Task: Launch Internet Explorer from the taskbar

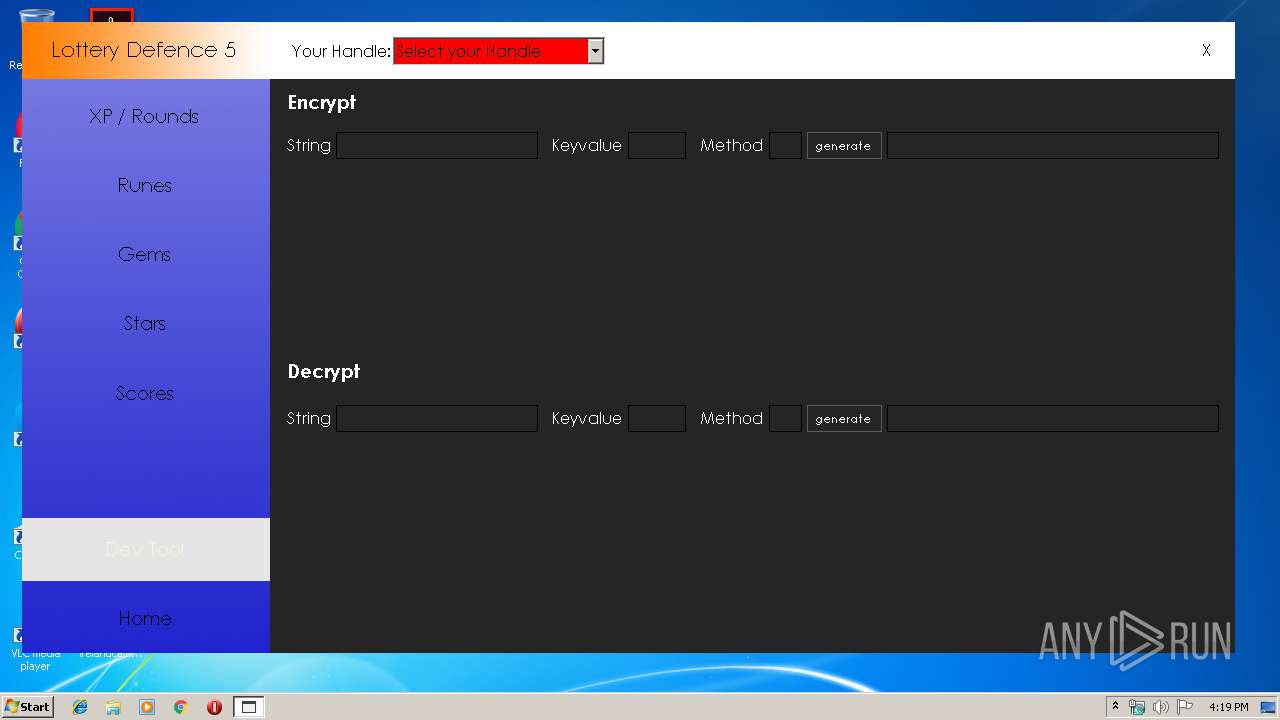Action: (x=80, y=707)
